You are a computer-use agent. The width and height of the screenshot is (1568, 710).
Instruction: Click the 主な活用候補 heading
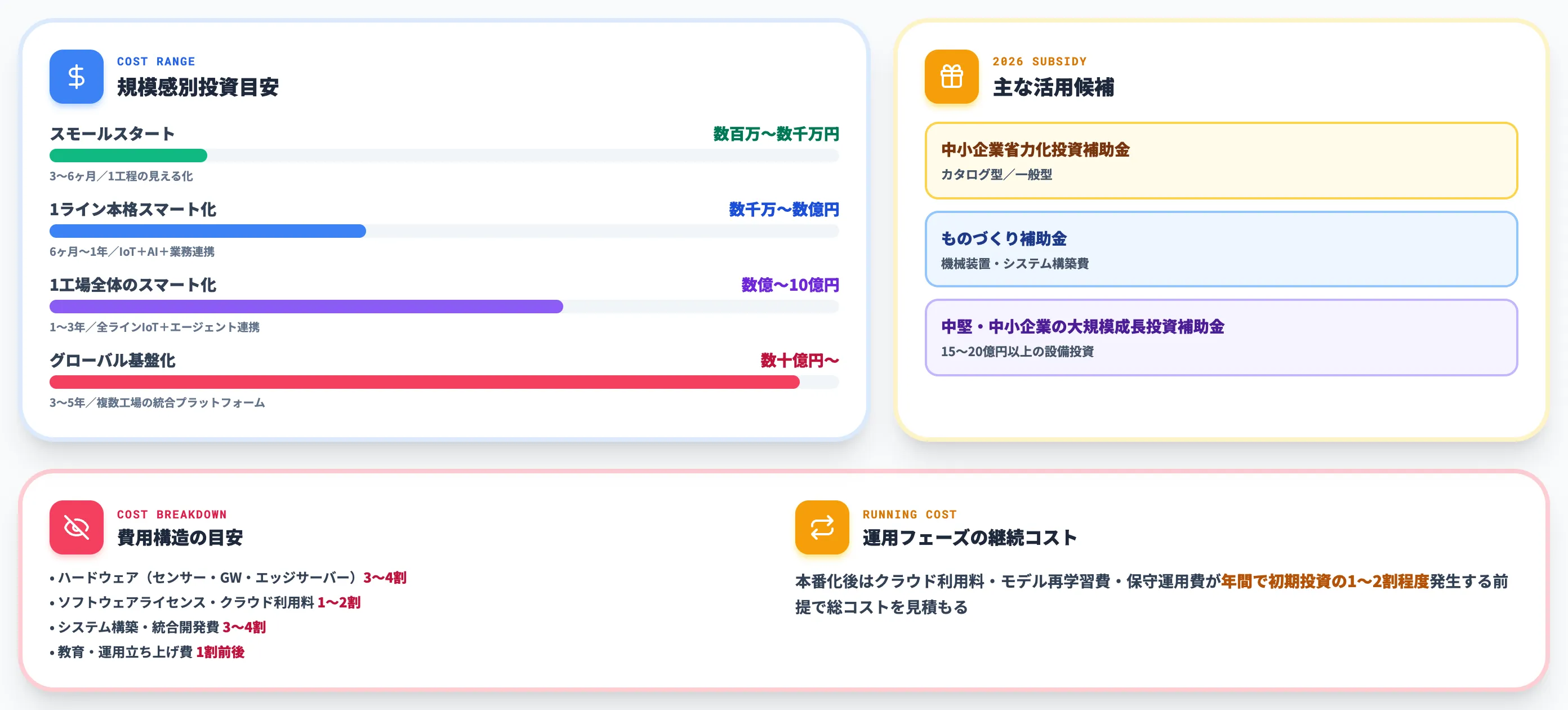pyautogui.click(x=1053, y=87)
